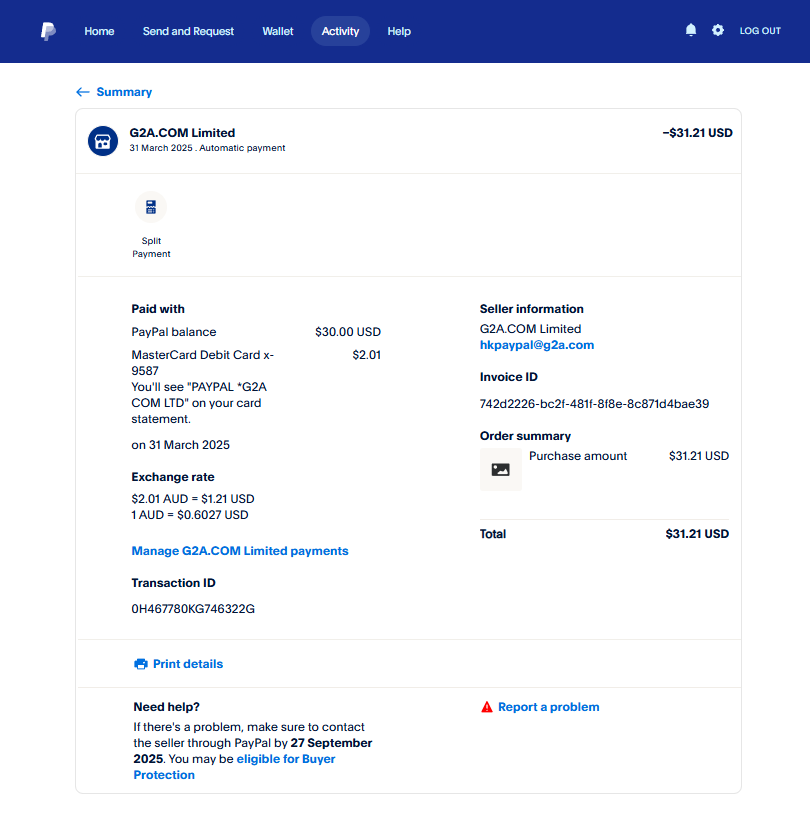Click the printer icon next to Print details

pos(141,664)
